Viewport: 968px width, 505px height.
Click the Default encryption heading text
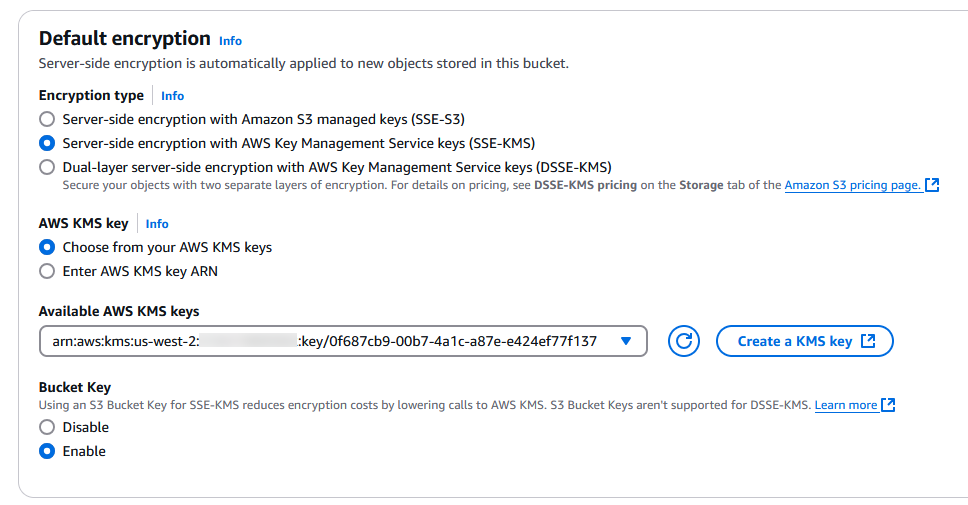[x=124, y=39]
